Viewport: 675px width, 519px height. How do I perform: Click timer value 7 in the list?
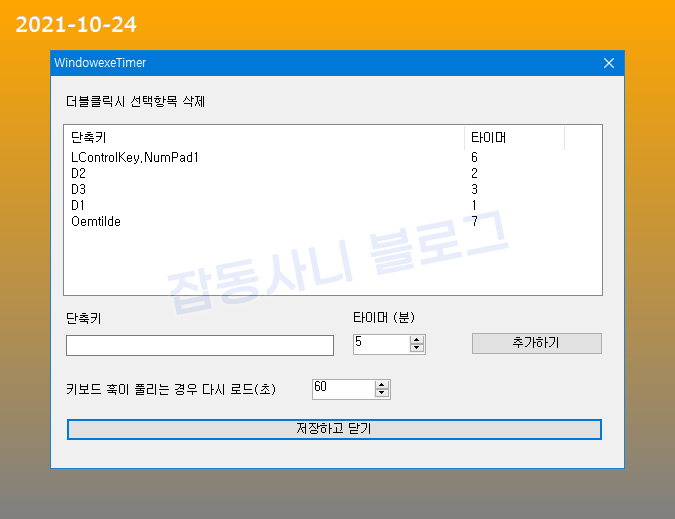point(474,221)
